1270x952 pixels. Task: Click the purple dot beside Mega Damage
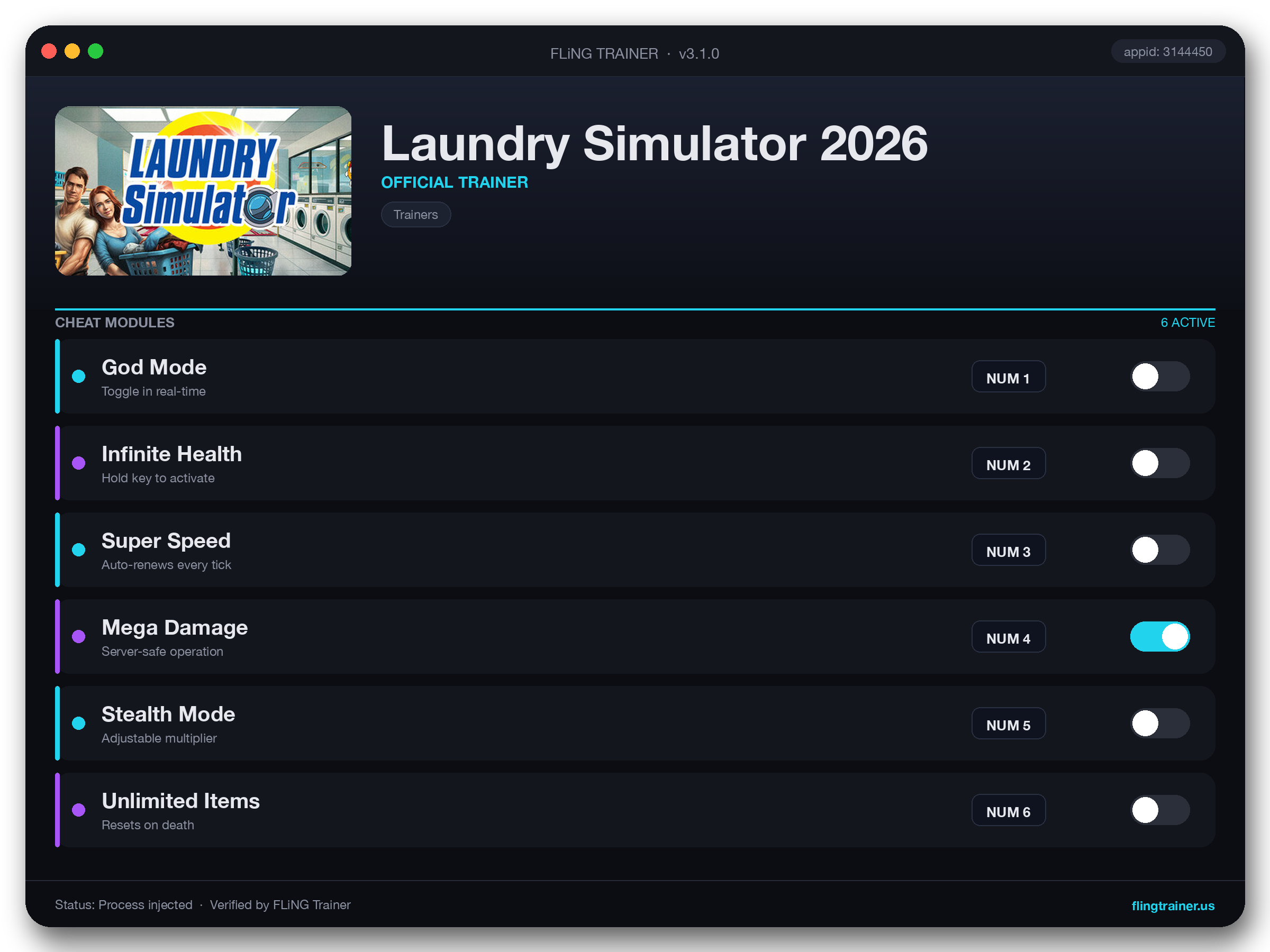(x=79, y=636)
